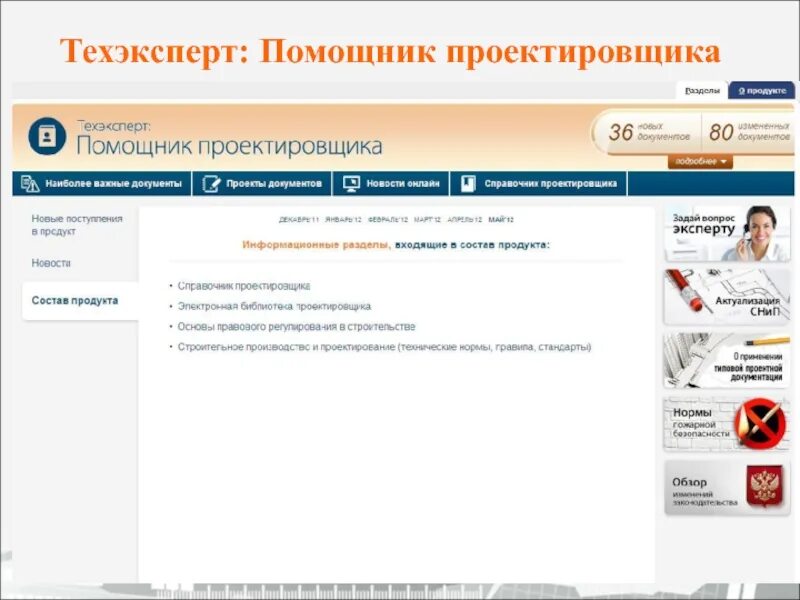Select Новые поступления в продукт sidebar item
This screenshot has width=800, height=600.
point(77,225)
